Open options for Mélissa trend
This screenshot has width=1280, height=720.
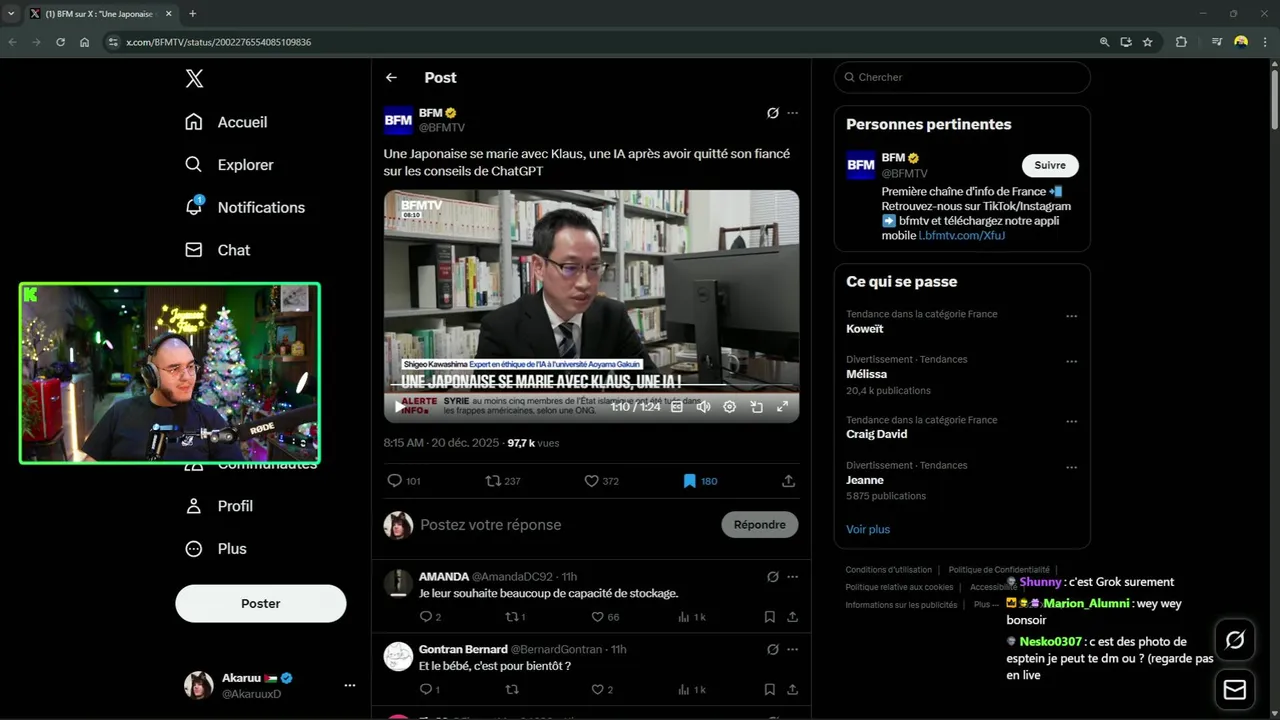coord(1071,361)
